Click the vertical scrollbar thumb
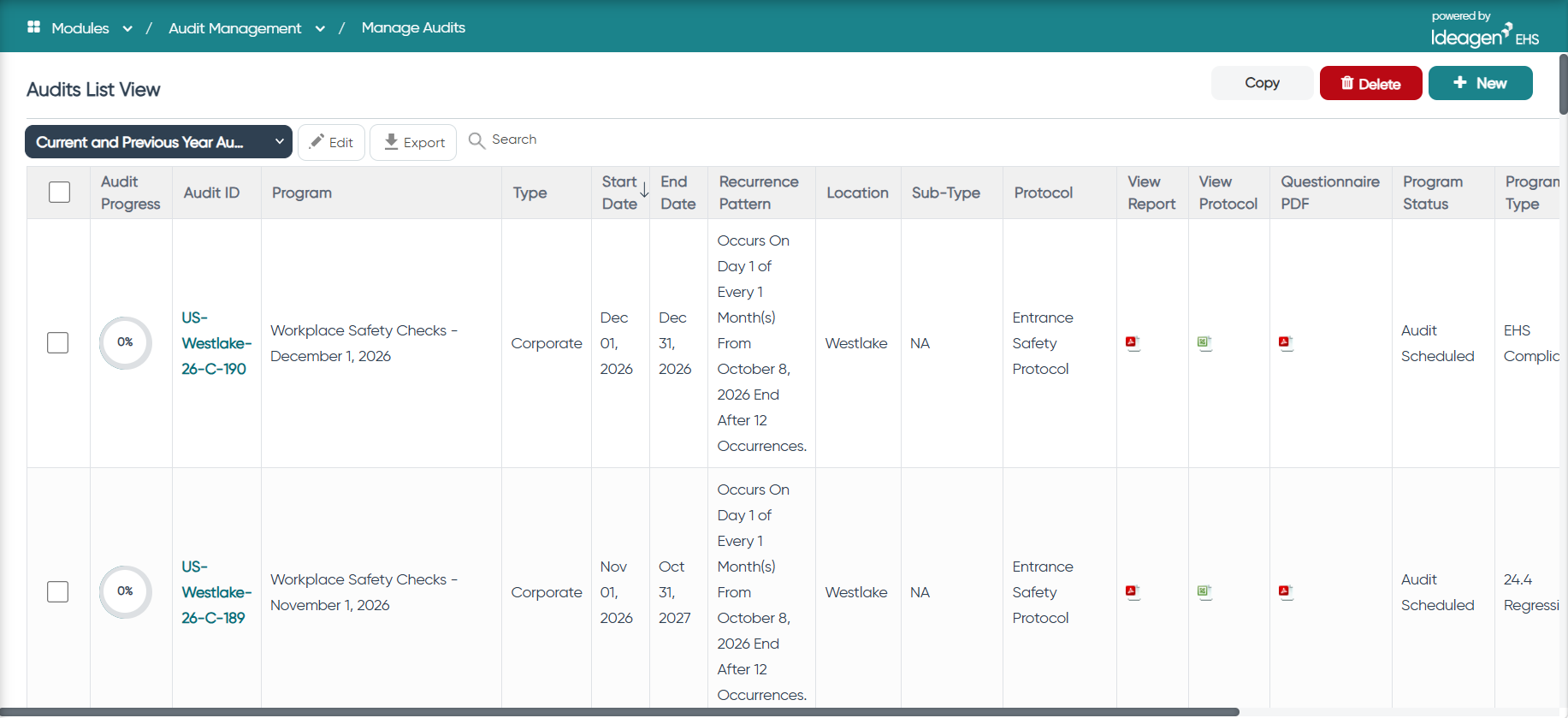The image size is (1568, 718). 1563,84
